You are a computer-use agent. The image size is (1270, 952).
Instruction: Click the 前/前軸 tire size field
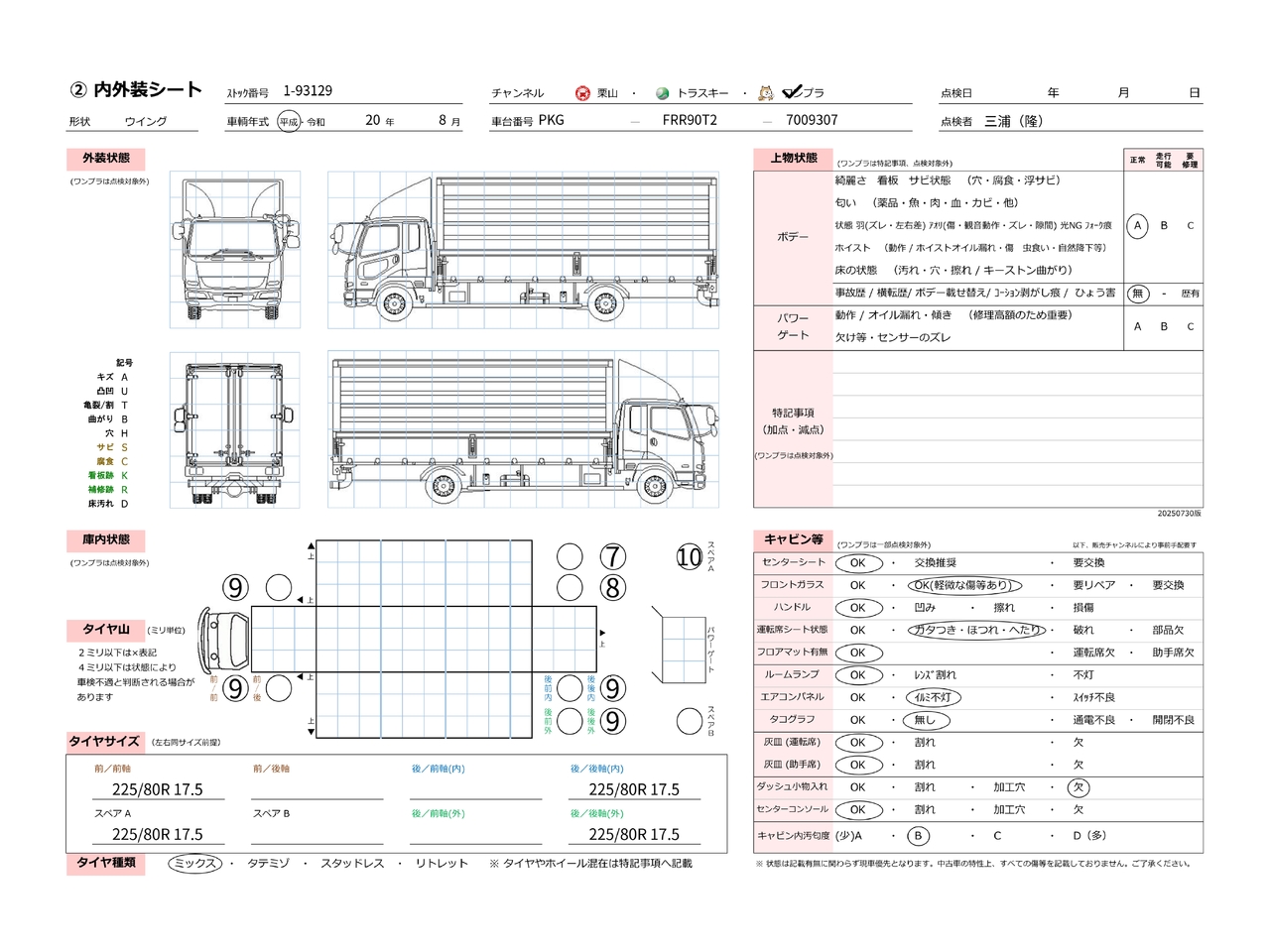click(x=158, y=789)
